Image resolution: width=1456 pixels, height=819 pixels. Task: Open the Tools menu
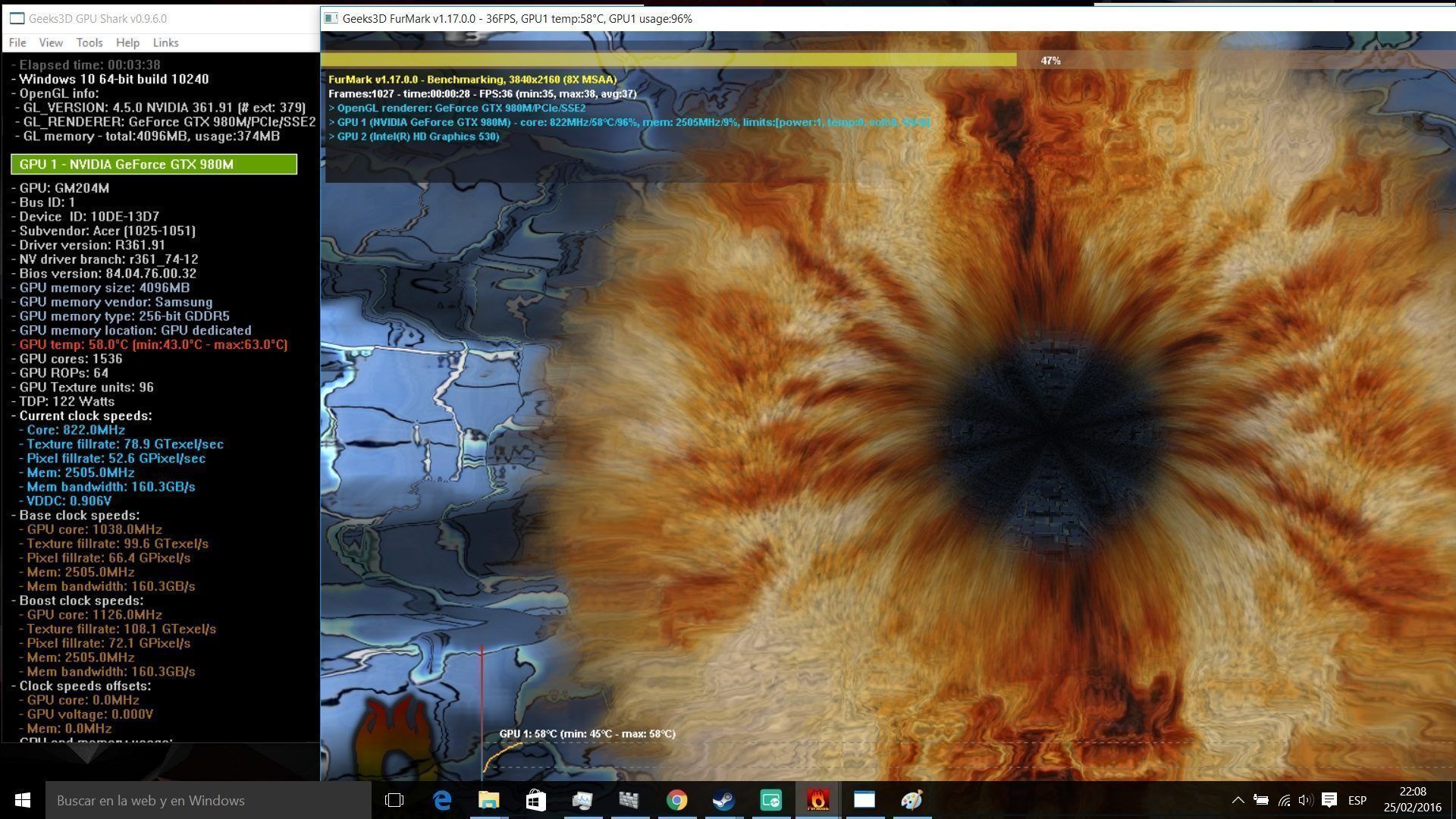pos(89,42)
